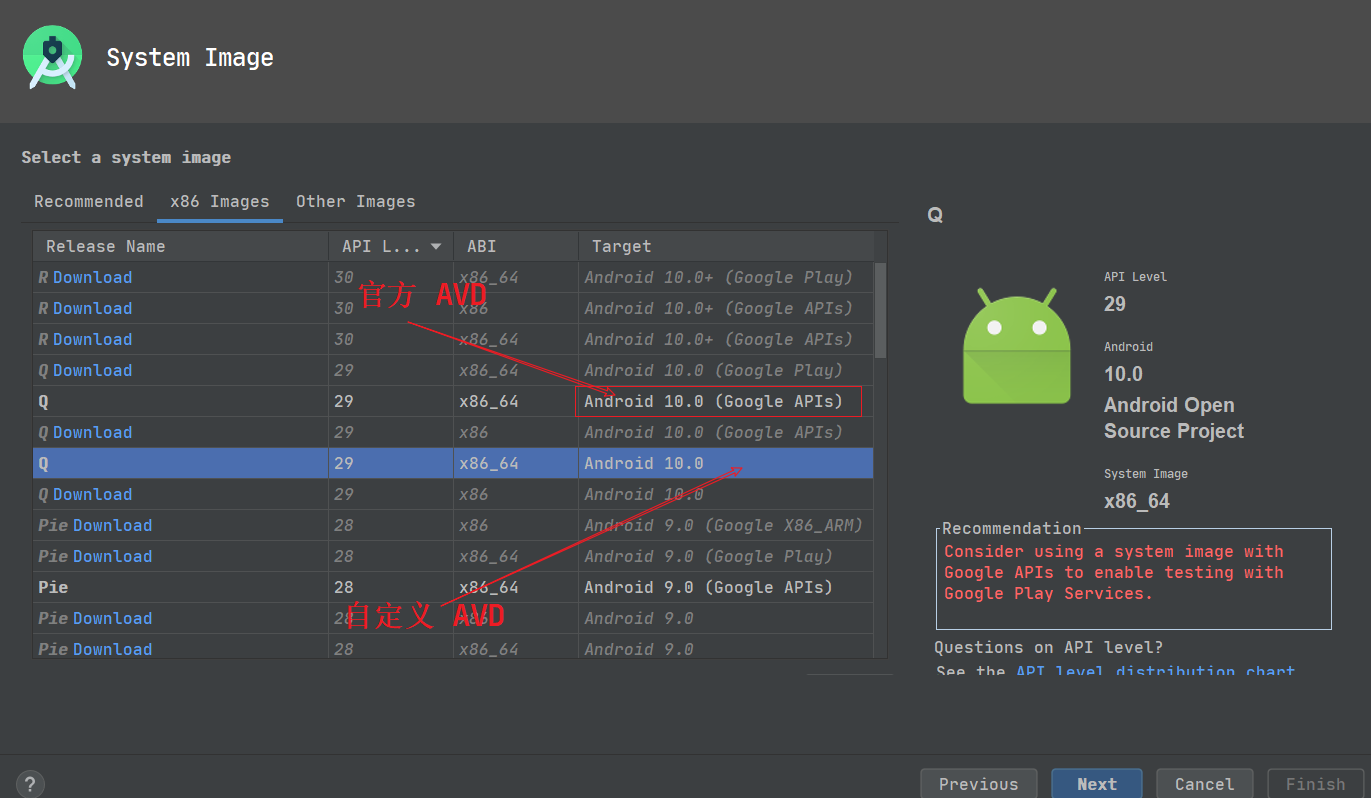Download Q x86_64 Android 10.0 Google Play image

[92, 370]
